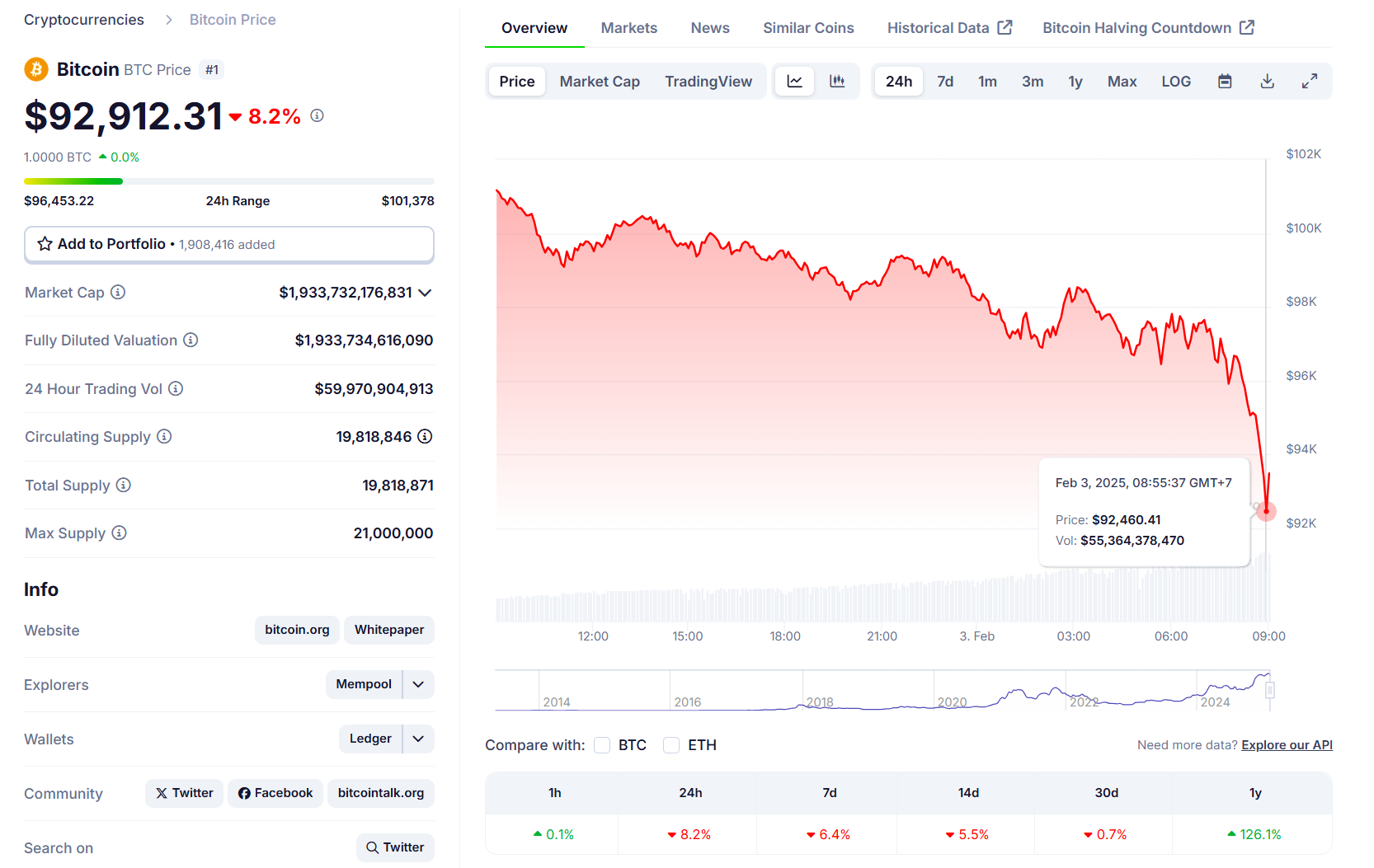The height and width of the screenshot is (868, 1374).
Task: Open the Explore our API link
Action: (1287, 745)
